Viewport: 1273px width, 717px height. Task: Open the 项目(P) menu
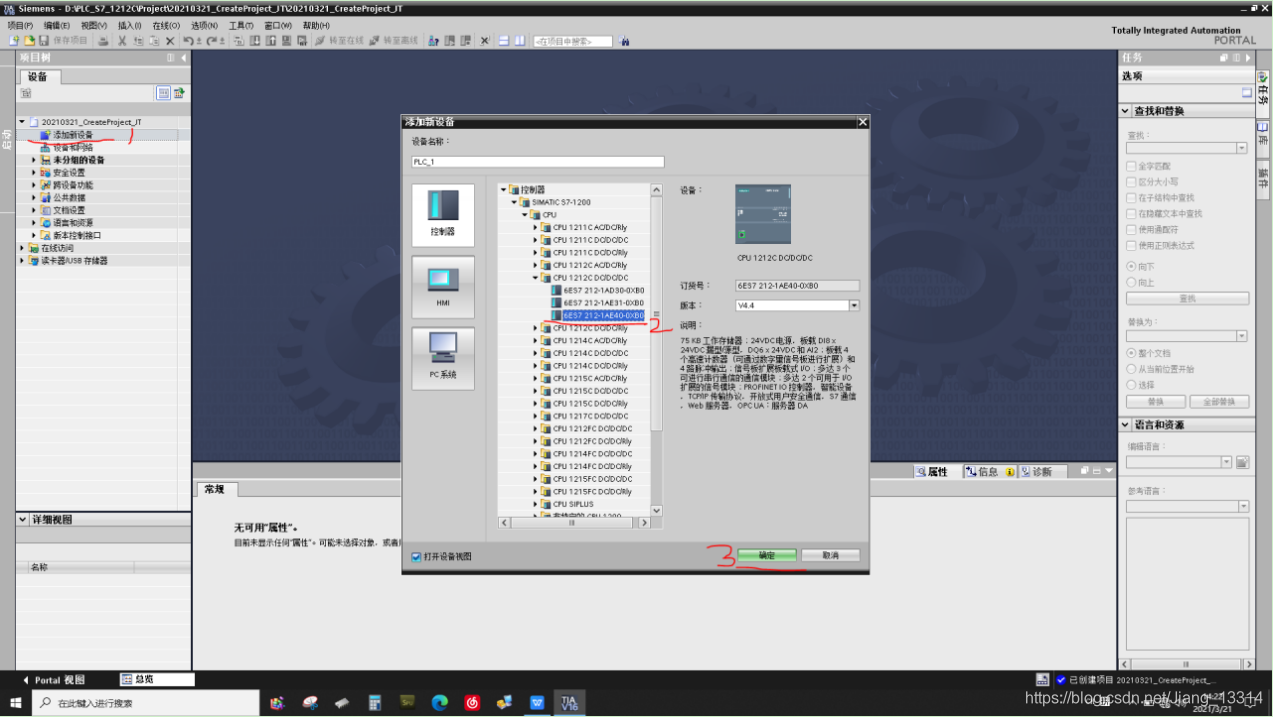point(20,25)
